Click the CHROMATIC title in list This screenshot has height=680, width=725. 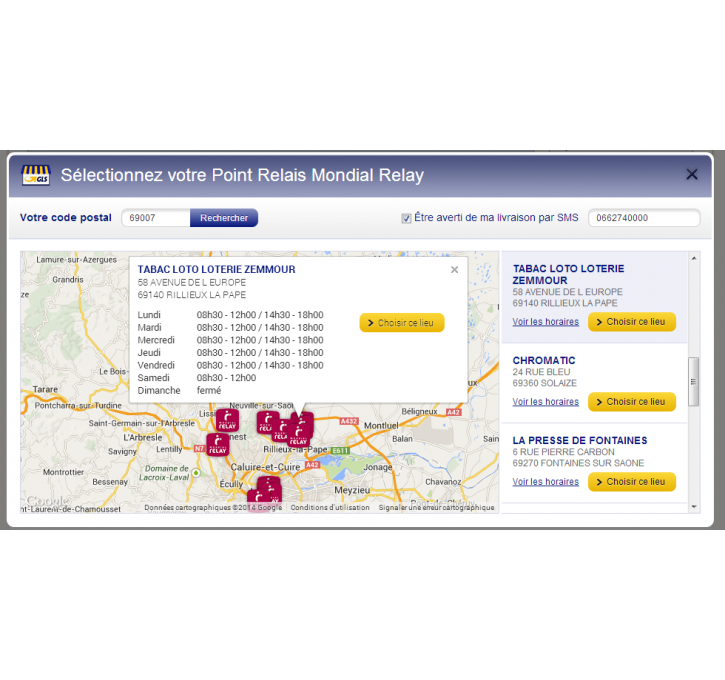(544, 361)
